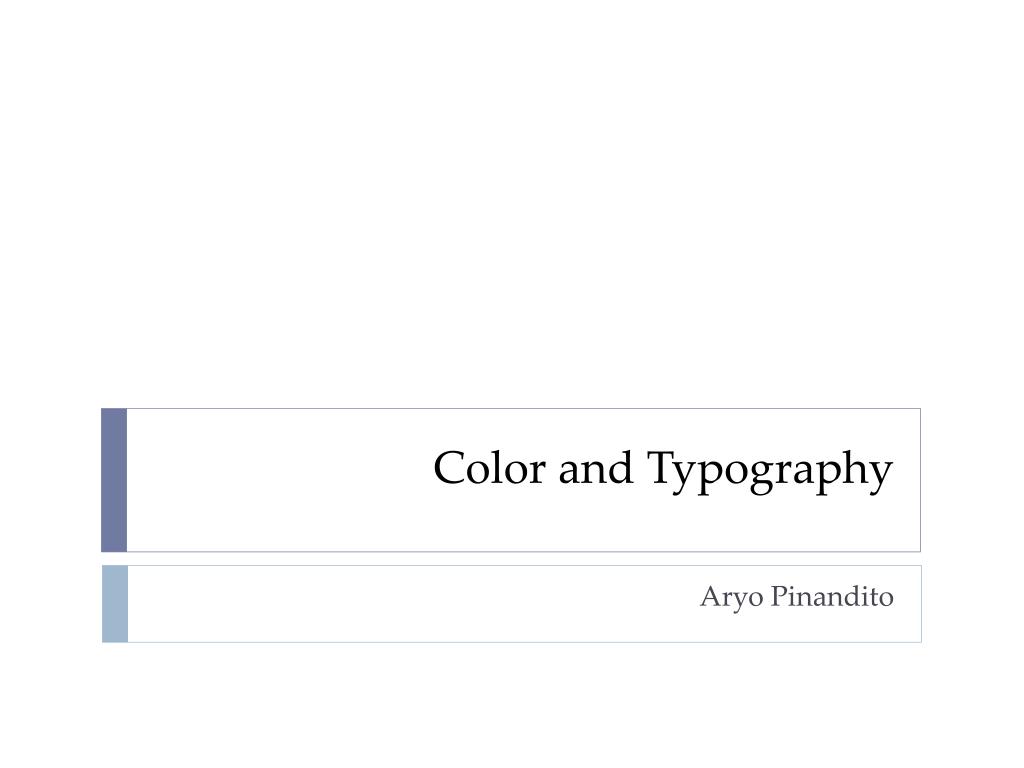The image size is (1024, 768).
Task: Click the word "Typography" in the title
Action: coord(769,472)
